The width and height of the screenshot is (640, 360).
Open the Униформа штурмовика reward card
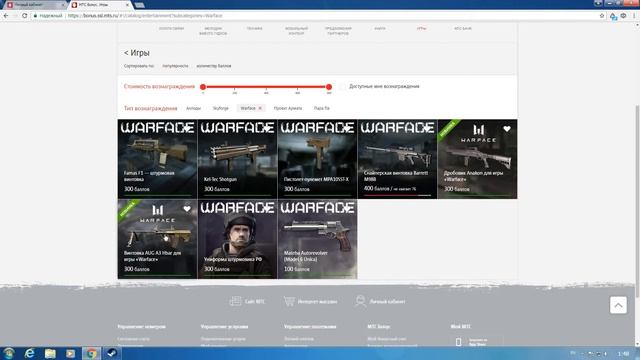point(237,239)
